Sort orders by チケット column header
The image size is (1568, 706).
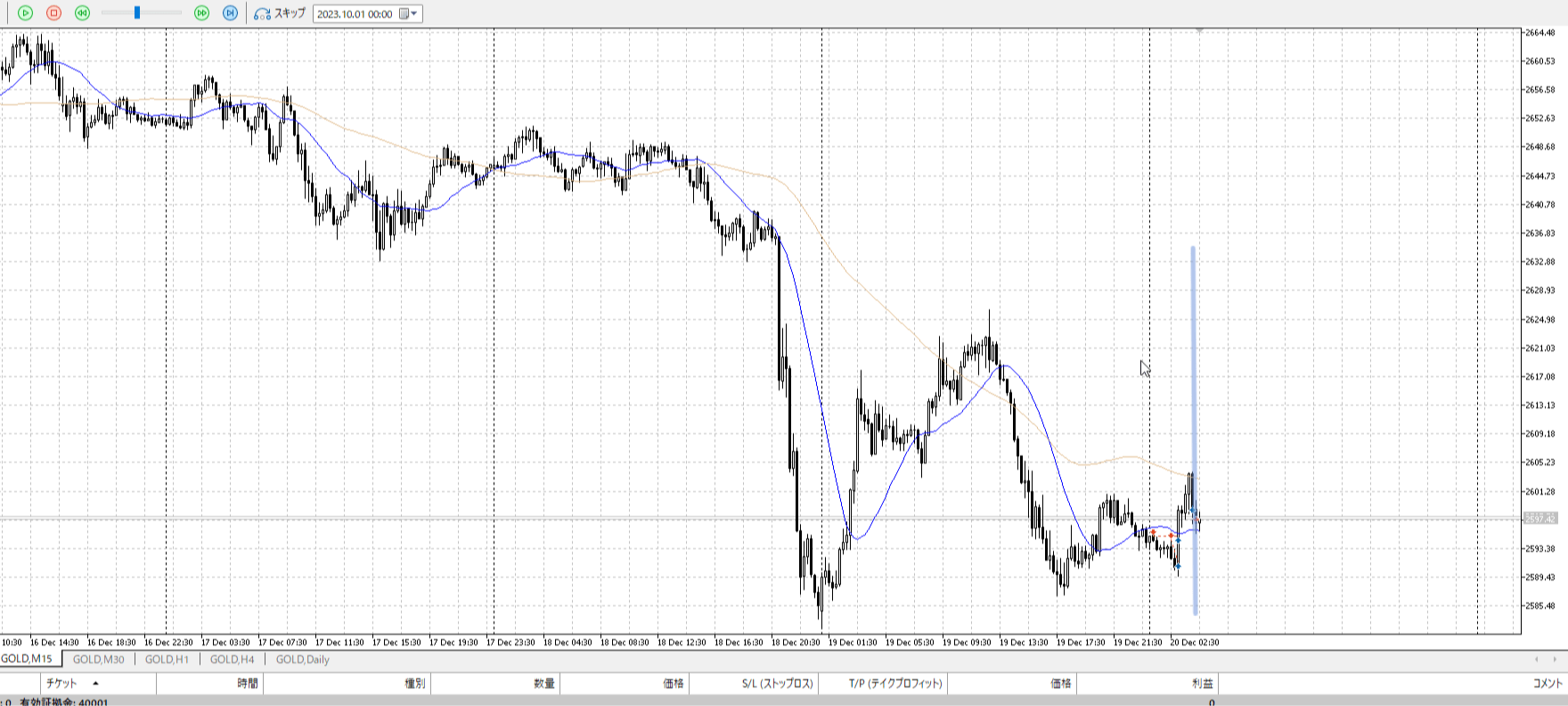click(62, 684)
